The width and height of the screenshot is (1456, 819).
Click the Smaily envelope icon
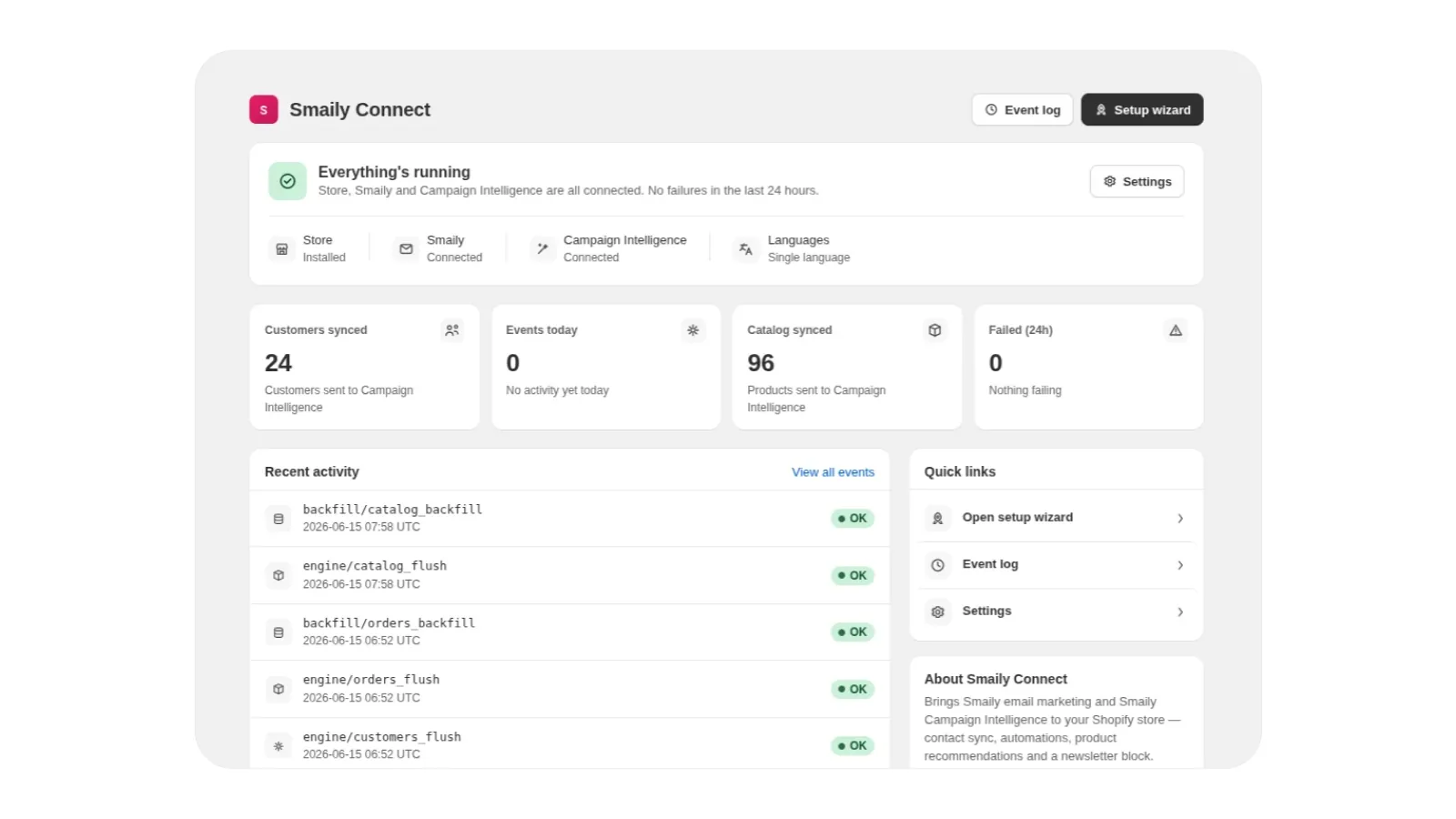pyautogui.click(x=406, y=248)
